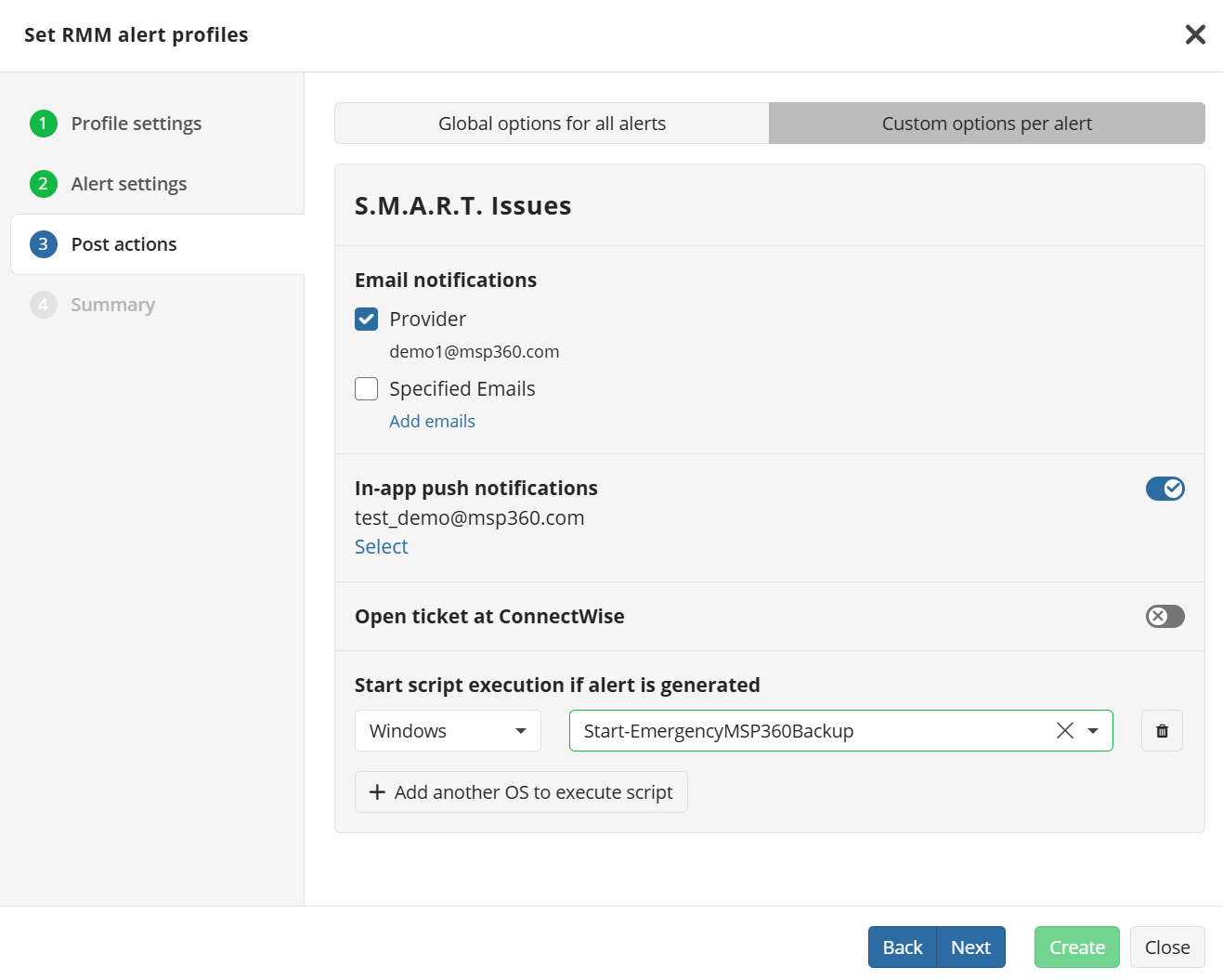Switch to Global options for all alerts tab
The height and width of the screenshot is (980, 1223).
point(552,124)
